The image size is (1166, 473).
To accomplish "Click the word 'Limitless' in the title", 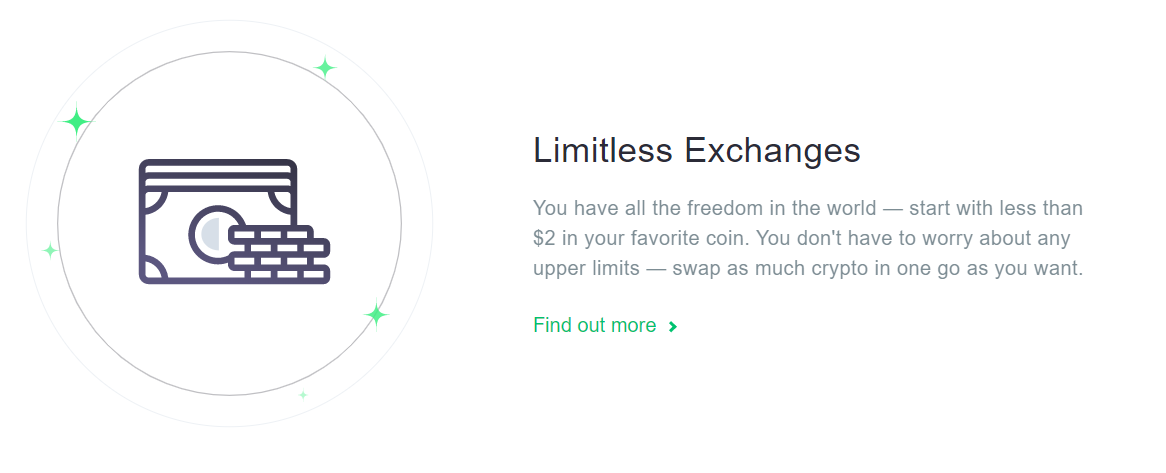I will 603,151.
